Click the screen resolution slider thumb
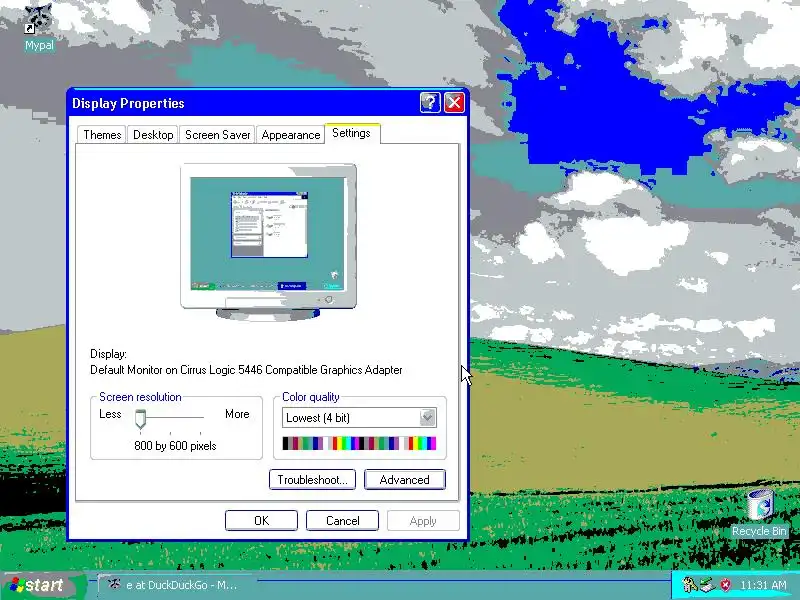 point(140,419)
